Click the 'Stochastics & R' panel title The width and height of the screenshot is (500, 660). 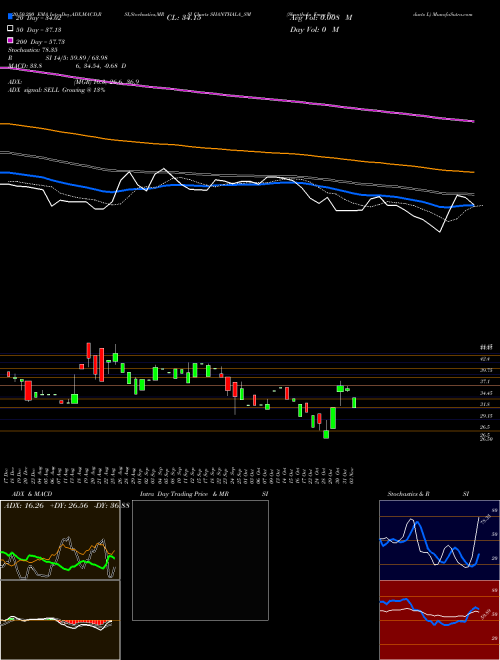[409, 494]
